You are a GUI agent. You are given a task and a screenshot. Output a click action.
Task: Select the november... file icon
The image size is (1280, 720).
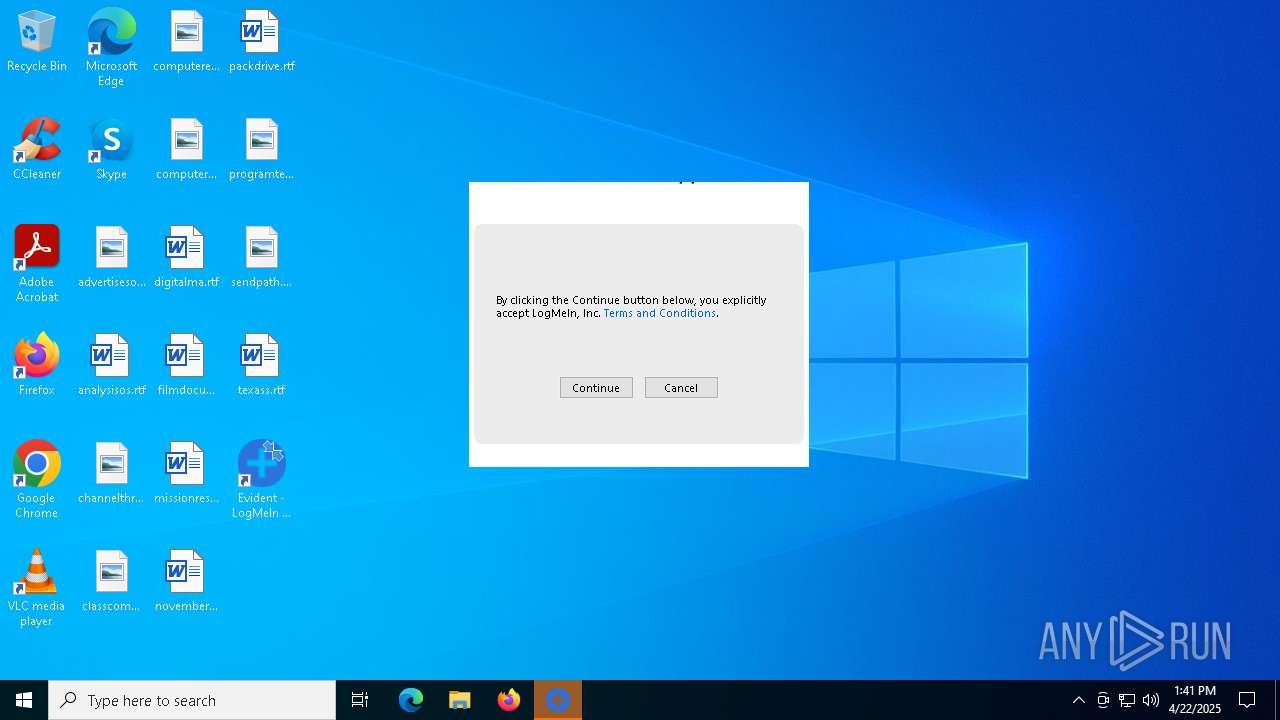186,581
